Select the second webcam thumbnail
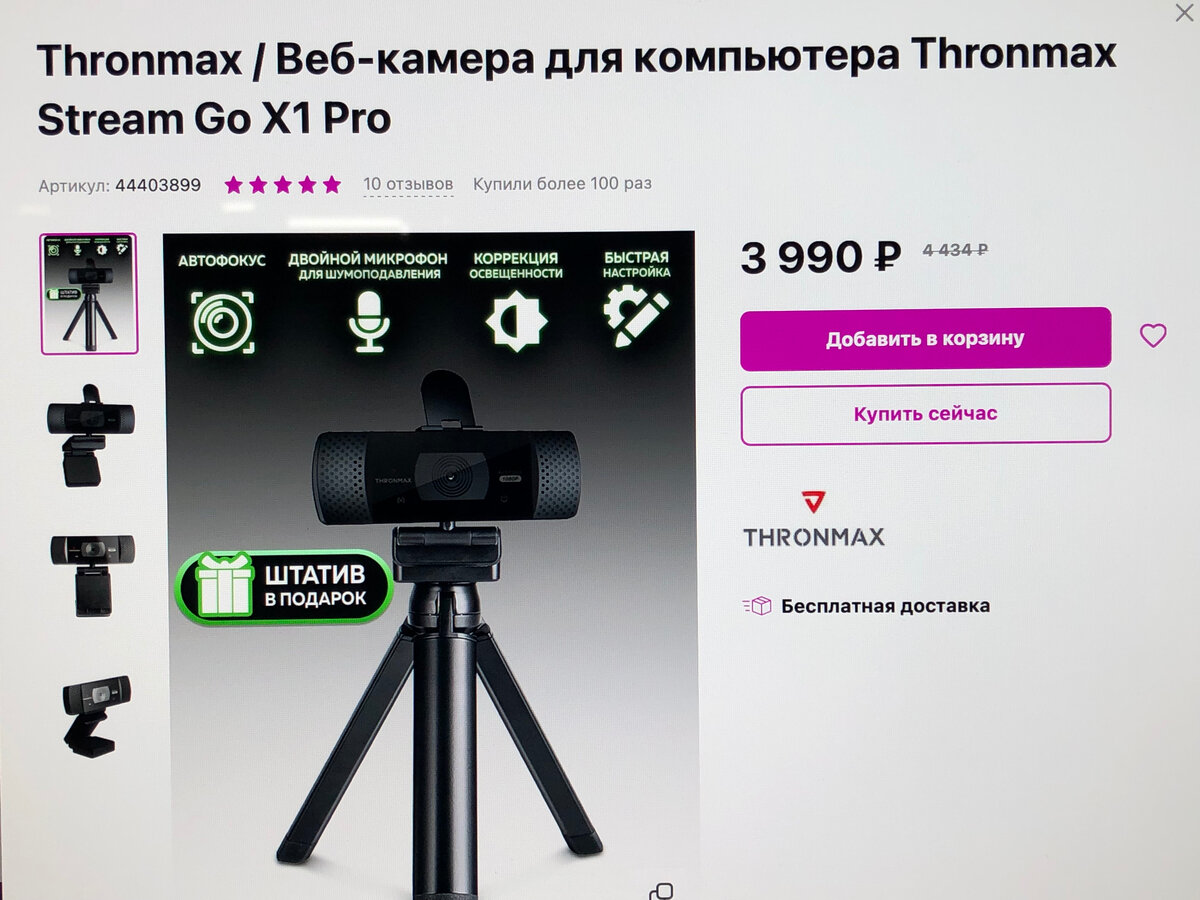This screenshot has width=1200, height=900. 90,435
